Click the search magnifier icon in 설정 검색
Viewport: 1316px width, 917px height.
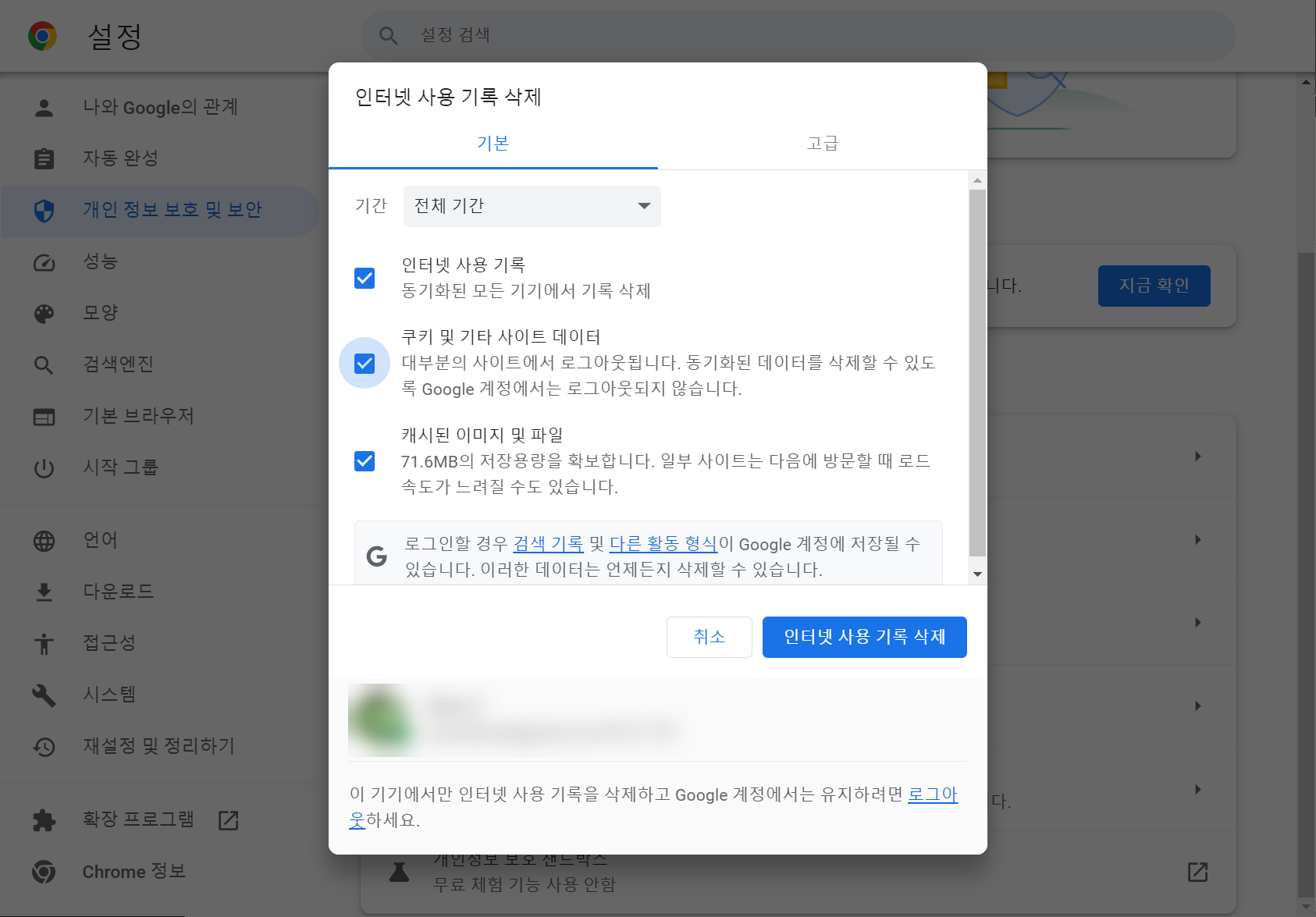coord(388,35)
